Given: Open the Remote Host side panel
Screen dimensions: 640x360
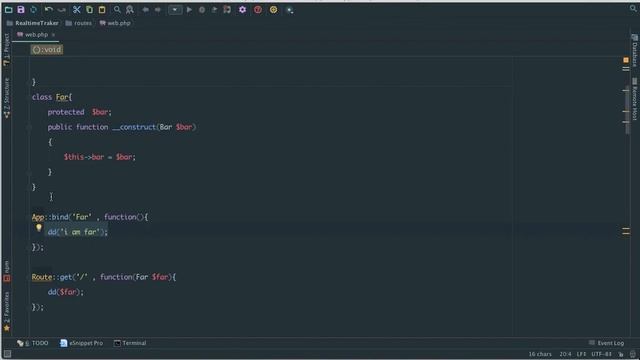Looking at the screenshot, I should click(634, 99).
